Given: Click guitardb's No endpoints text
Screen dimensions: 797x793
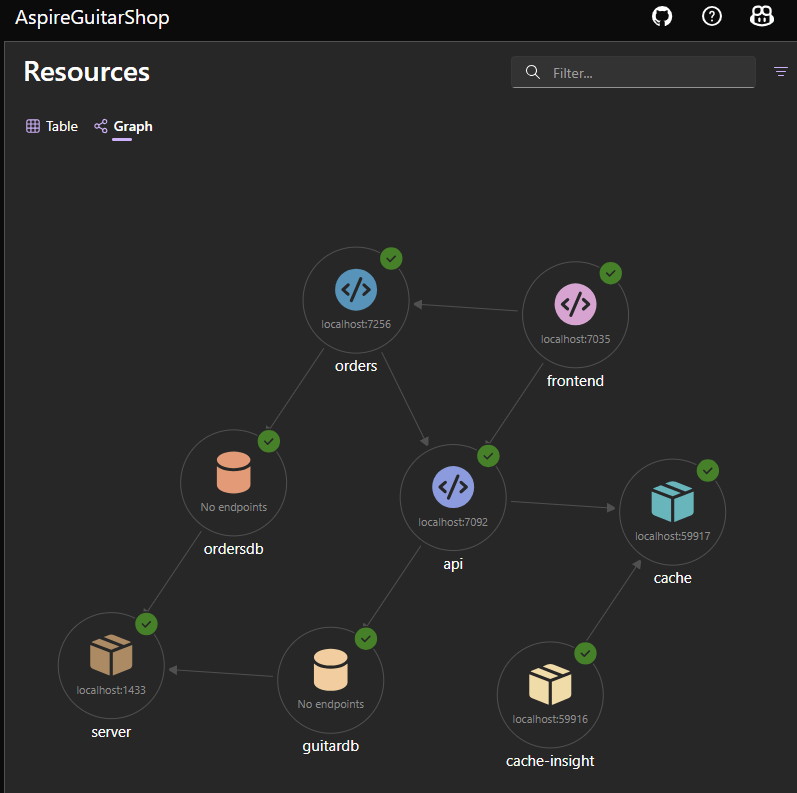Looking at the screenshot, I should pyautogui.click(x=331, y=705).
